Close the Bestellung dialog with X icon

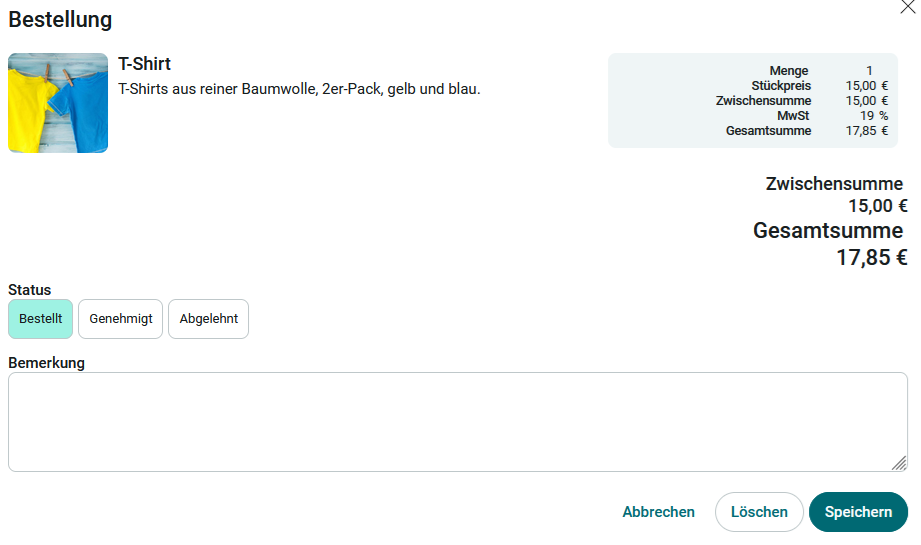click(x=907, y=6)
